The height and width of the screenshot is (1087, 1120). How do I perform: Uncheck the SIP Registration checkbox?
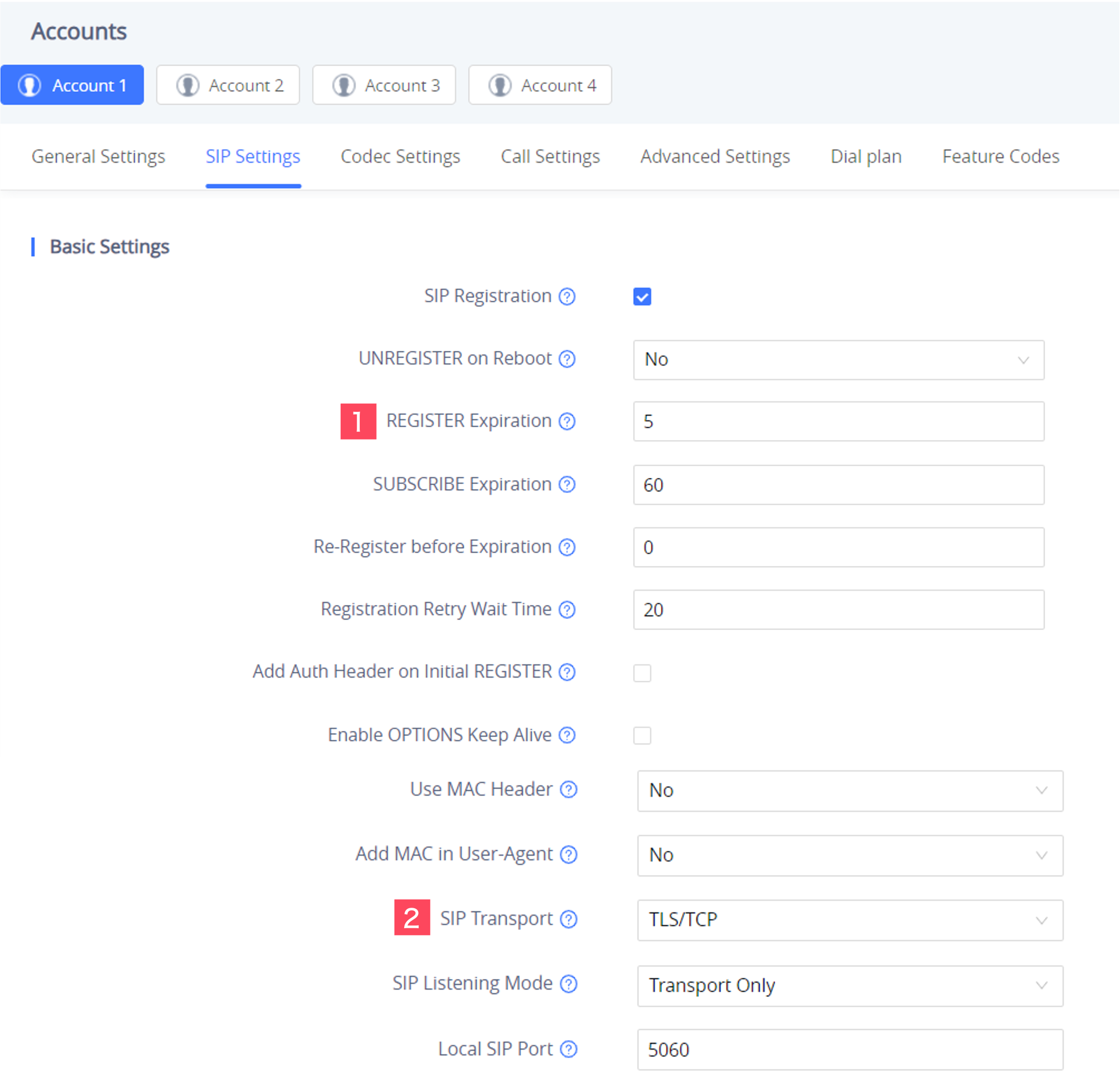pyautogui.click(x=642, y=297)
